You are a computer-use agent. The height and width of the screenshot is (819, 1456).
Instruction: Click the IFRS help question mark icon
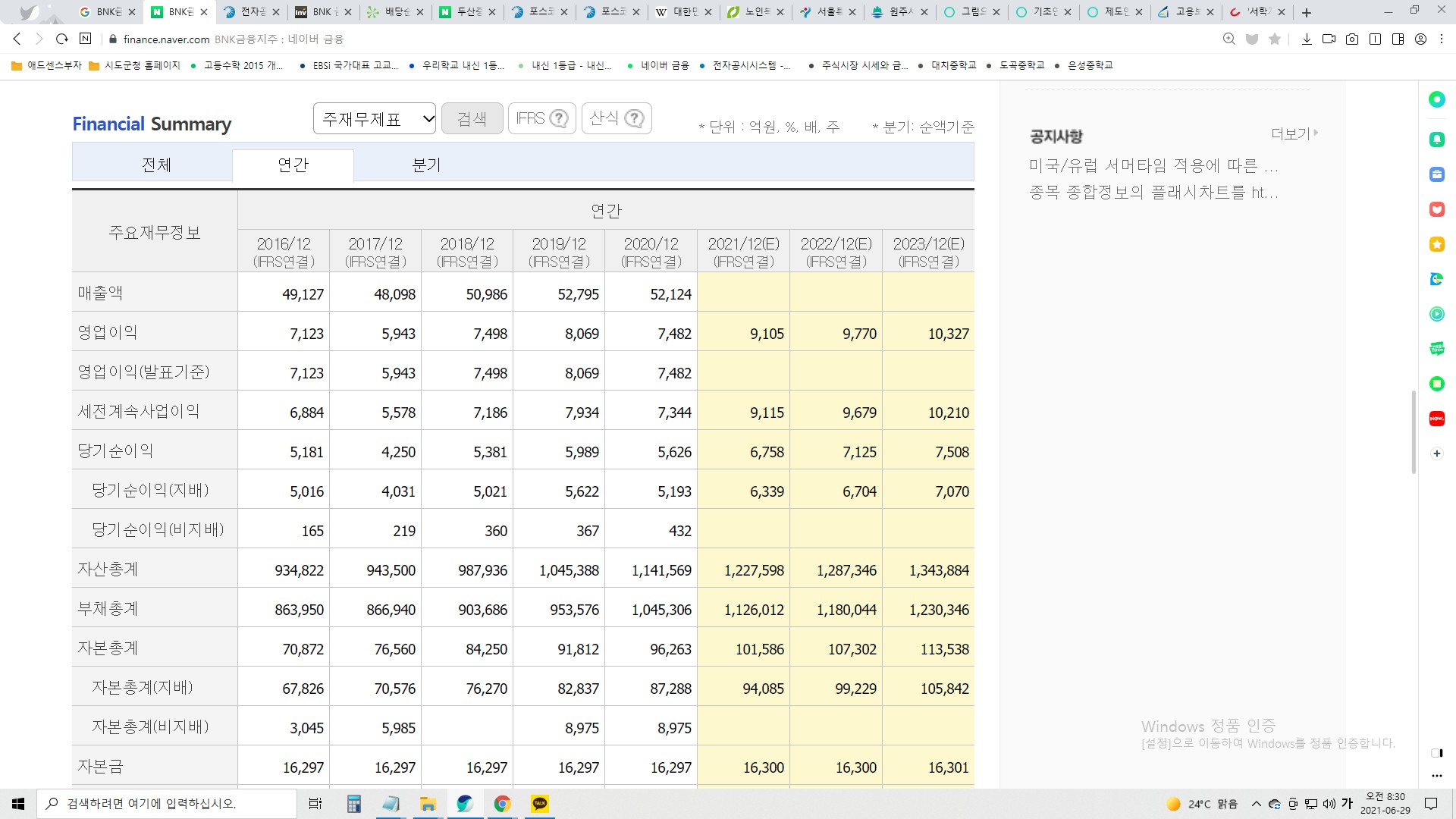(x=558, y=118)
